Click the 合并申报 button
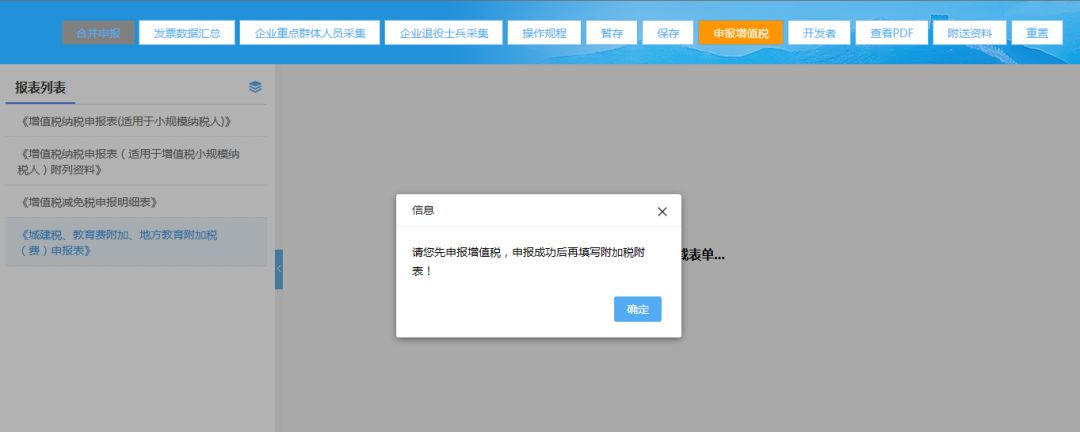The image size is (1080, 432). [x=98, y=33]
